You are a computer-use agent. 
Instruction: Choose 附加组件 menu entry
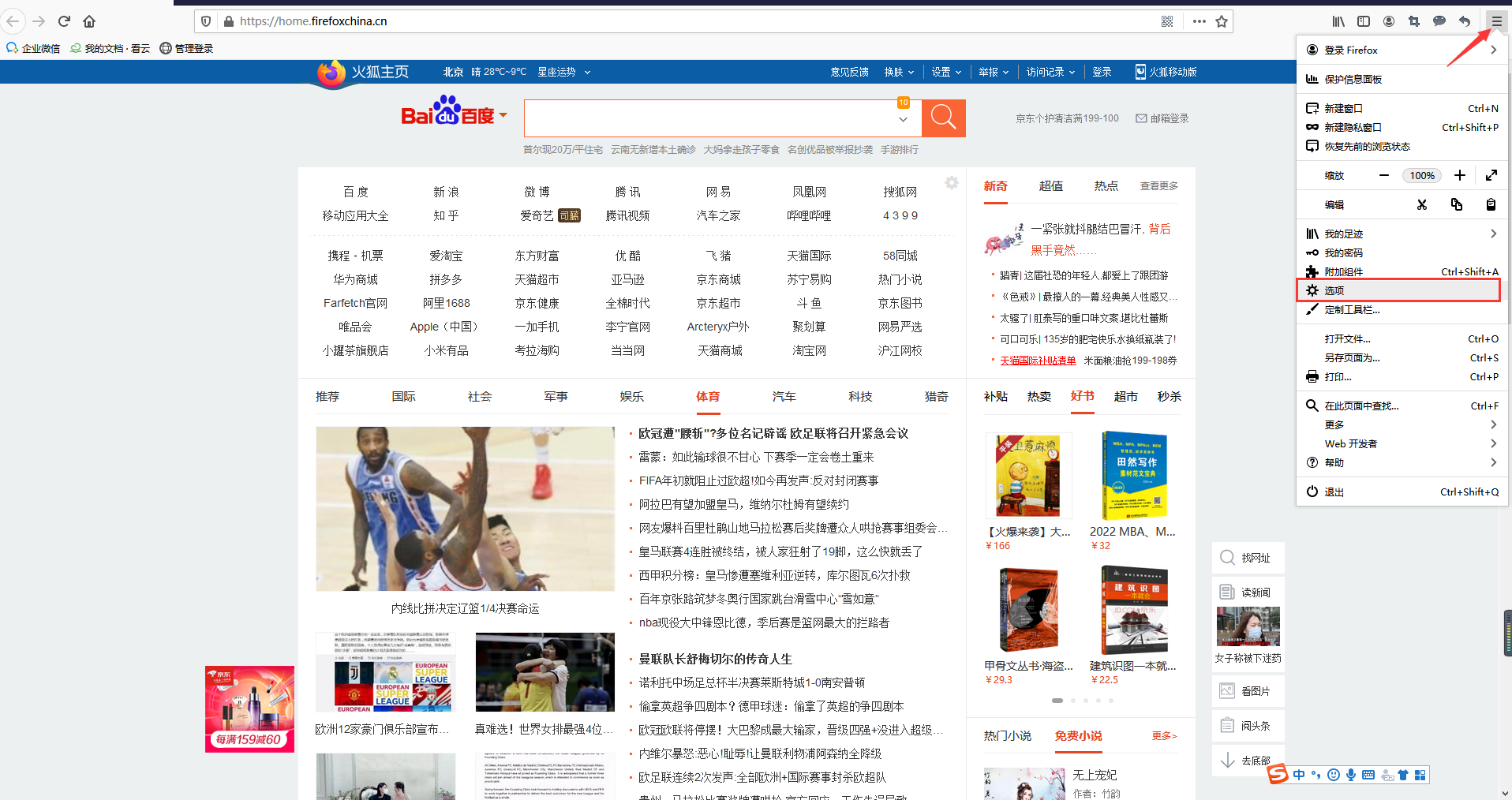pos(1402,271)
